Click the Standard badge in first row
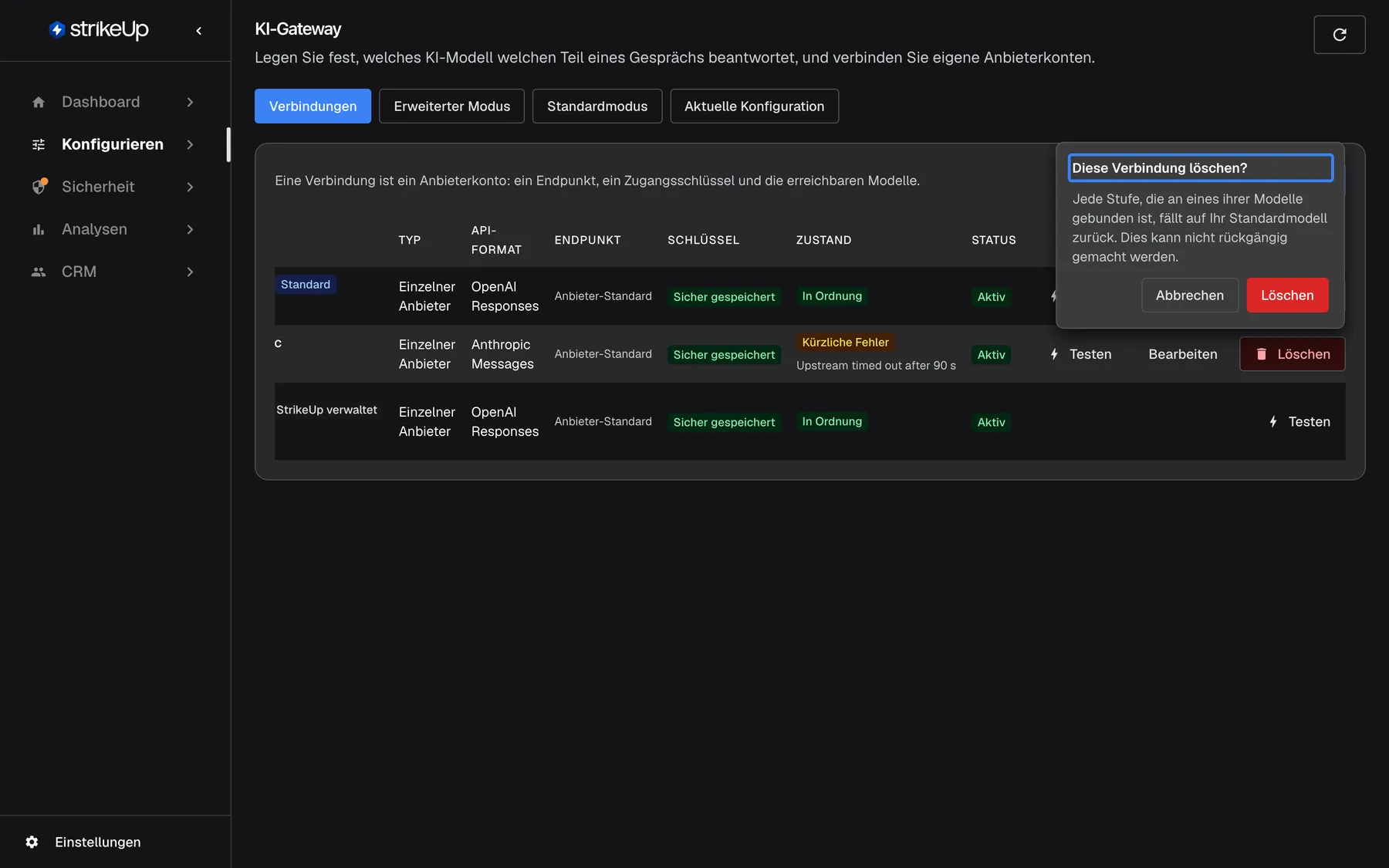 (x=306, y=285)
